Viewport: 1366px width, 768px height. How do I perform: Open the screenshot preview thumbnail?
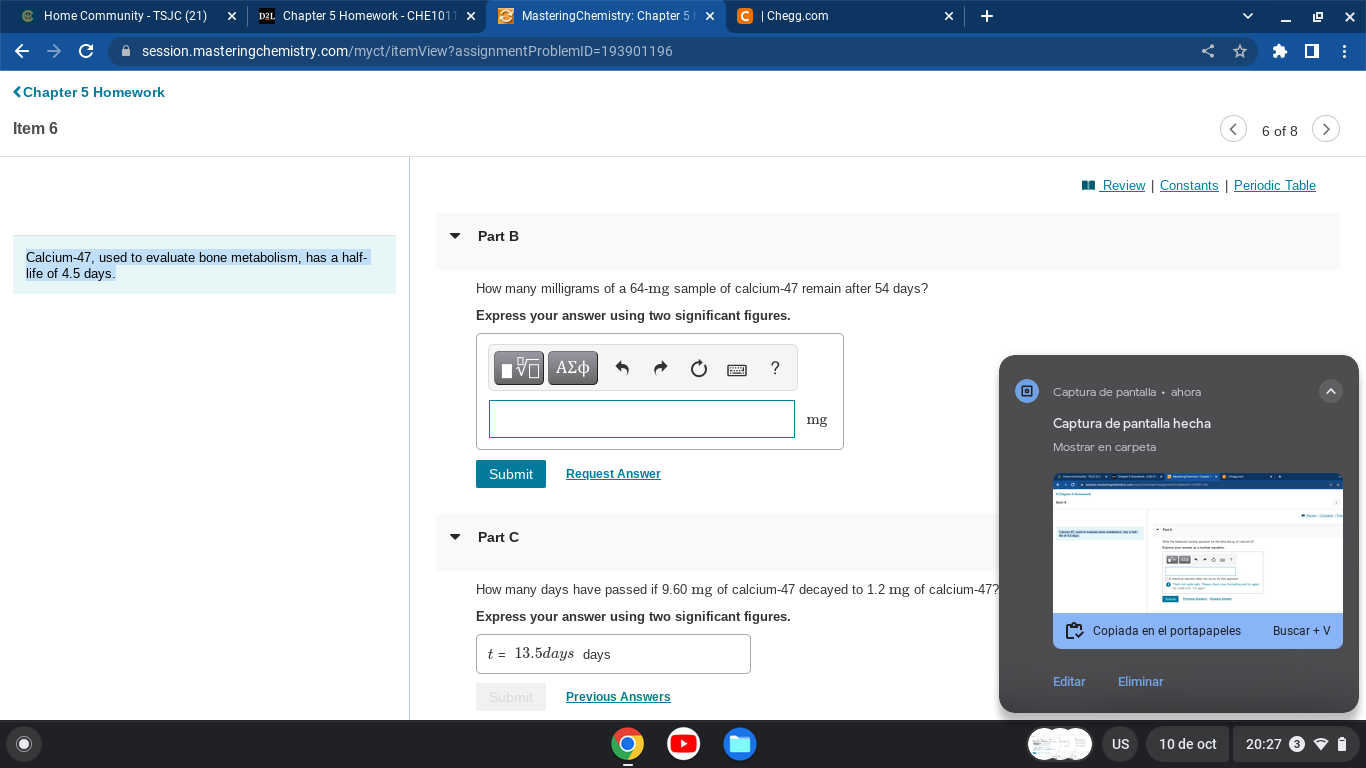tap(1198, 543)
